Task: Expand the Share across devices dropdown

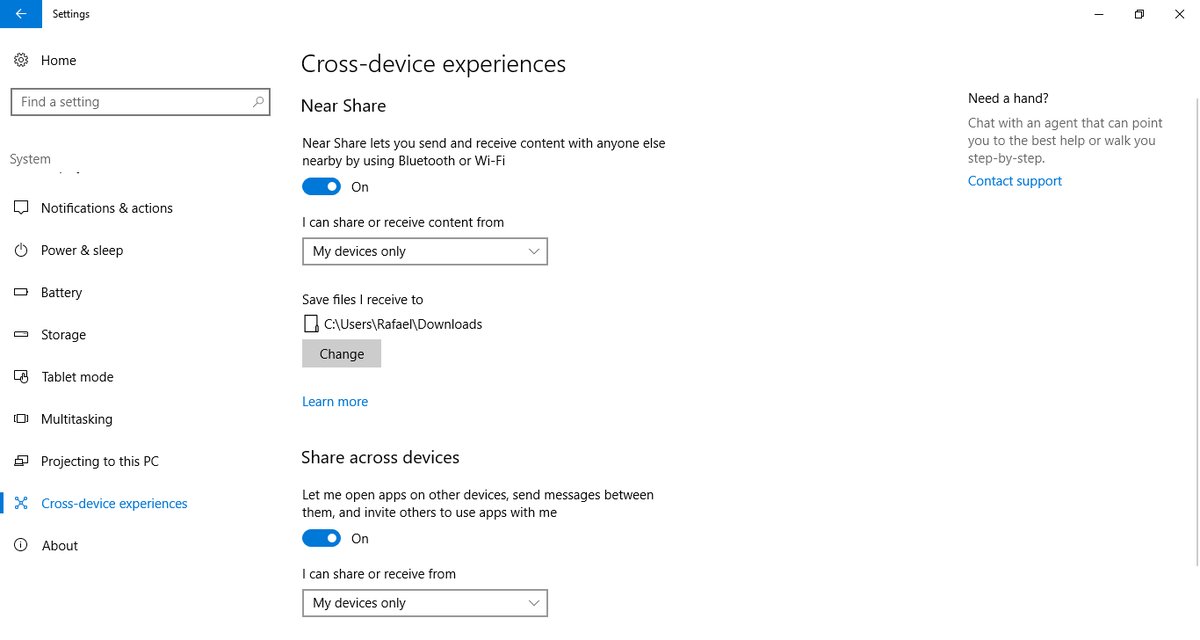Action: (425, 603)
